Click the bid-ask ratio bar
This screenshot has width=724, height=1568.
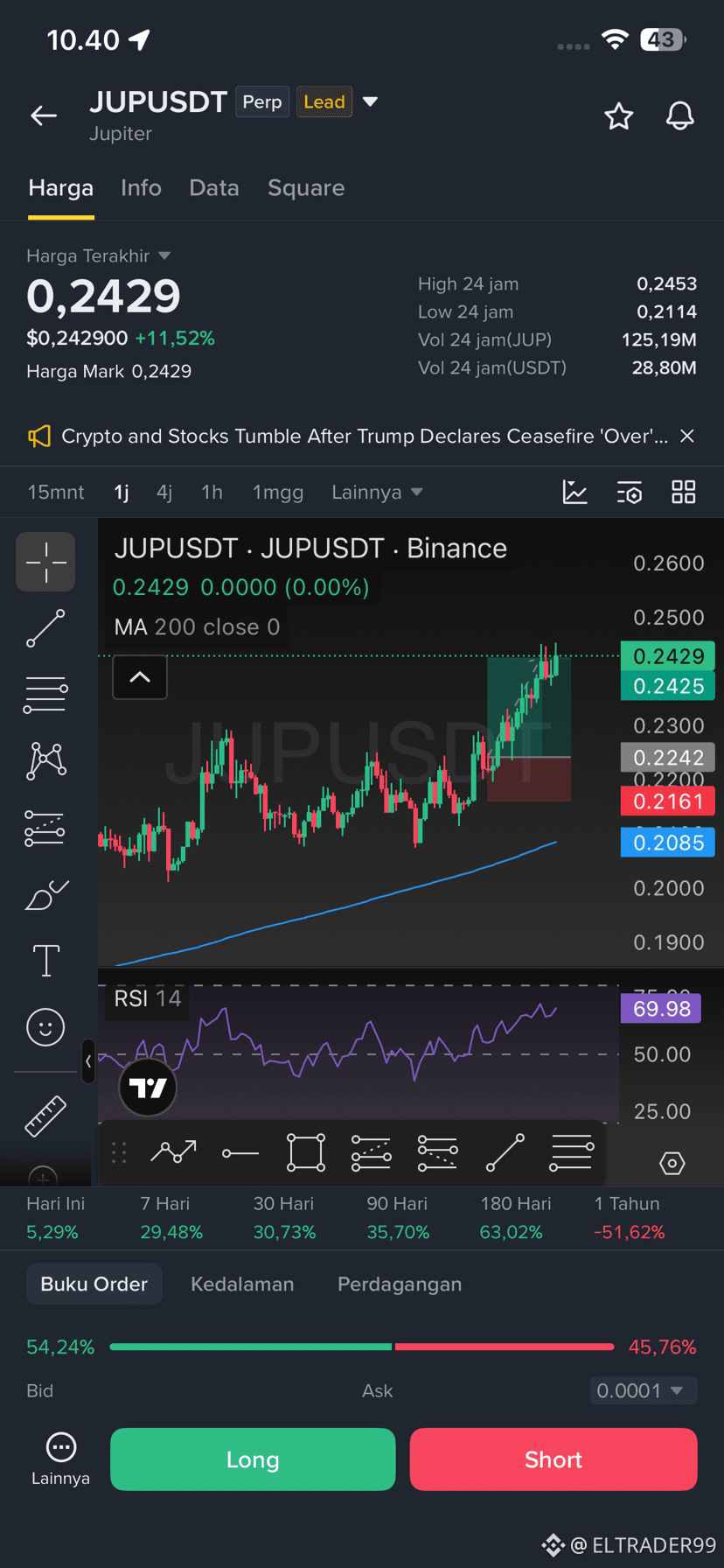pos(362,1347)
